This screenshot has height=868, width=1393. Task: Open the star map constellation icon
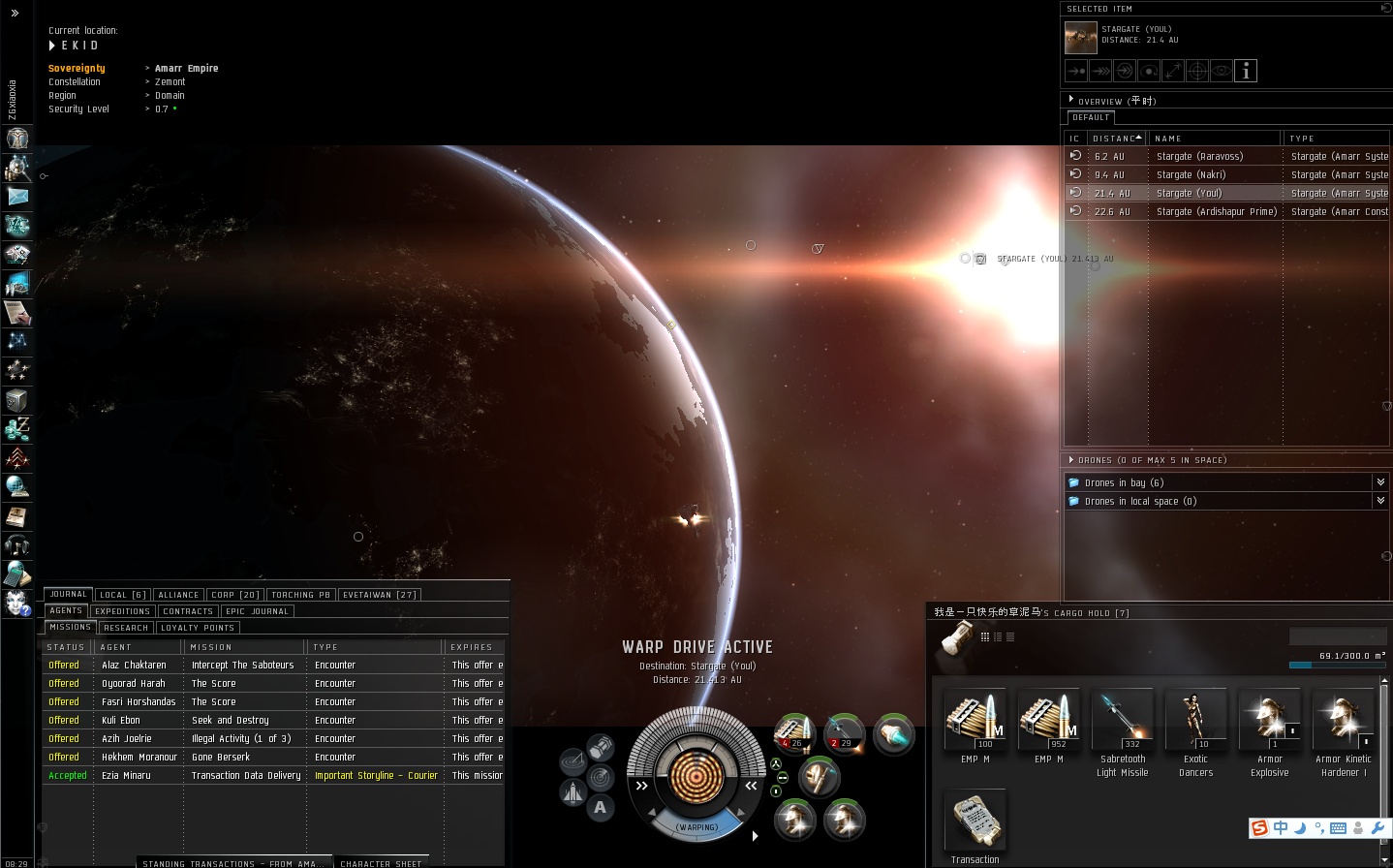17,342
